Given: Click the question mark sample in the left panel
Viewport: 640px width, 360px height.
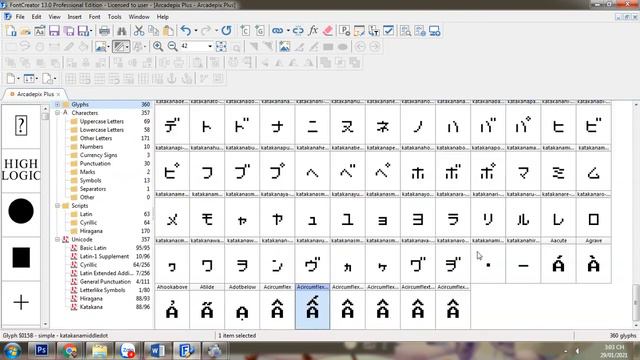Looking at the screenshot, I should point(21,125).
